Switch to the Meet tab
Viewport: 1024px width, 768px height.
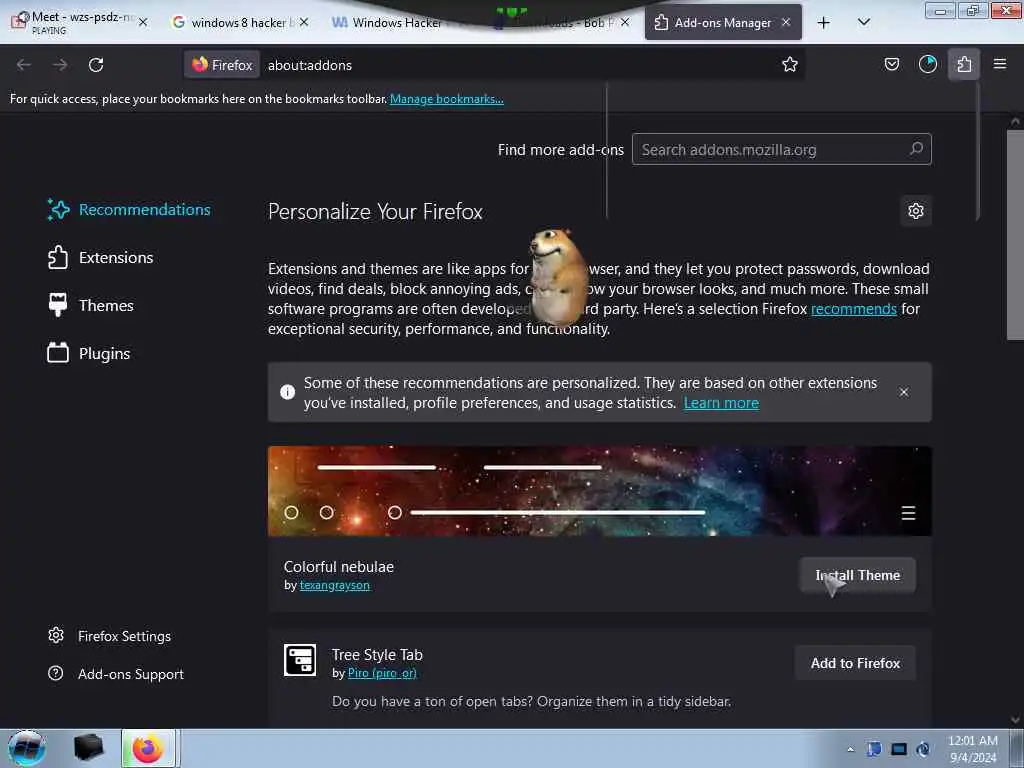[77, 22]
